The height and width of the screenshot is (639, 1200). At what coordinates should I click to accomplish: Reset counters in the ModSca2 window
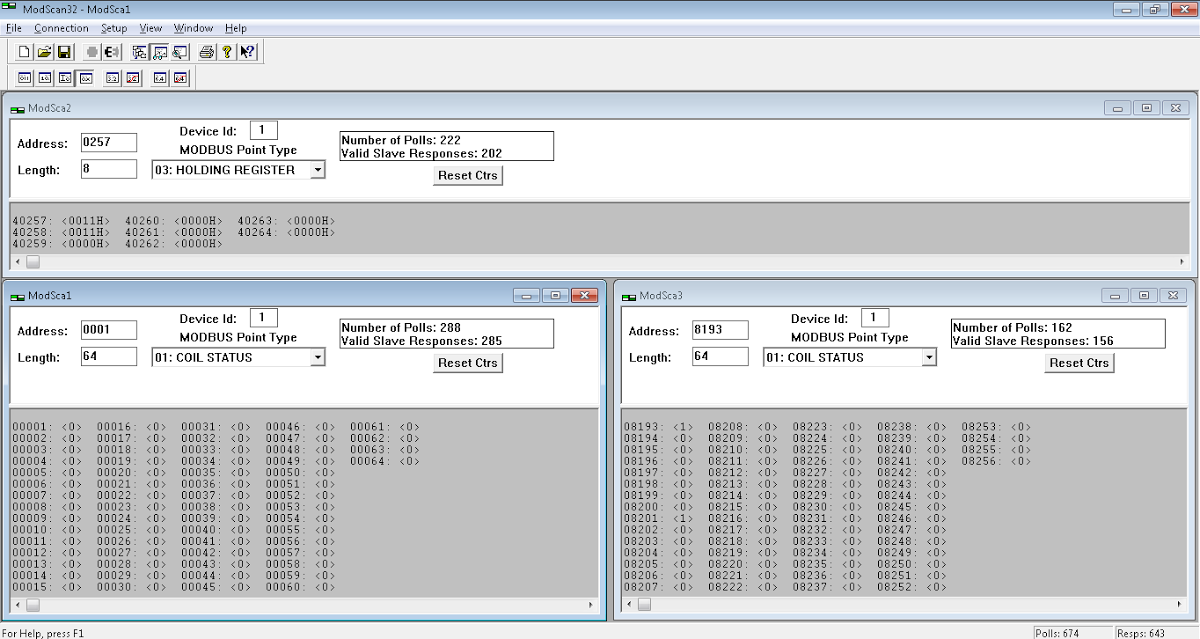(468, 175)
